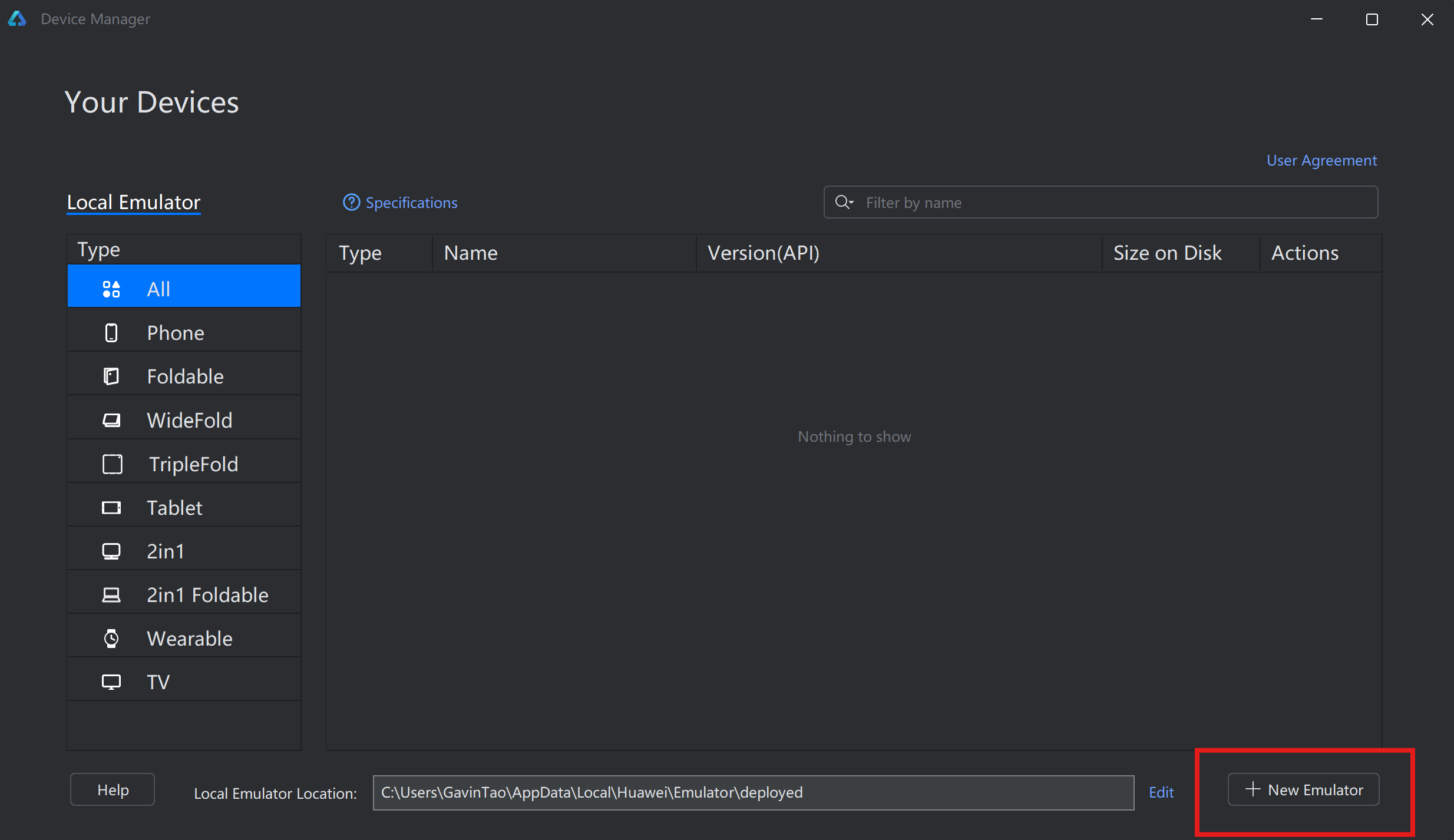Click Edit next to emulator location
Screen dimensions: 1454x840
coord(1161,792)
